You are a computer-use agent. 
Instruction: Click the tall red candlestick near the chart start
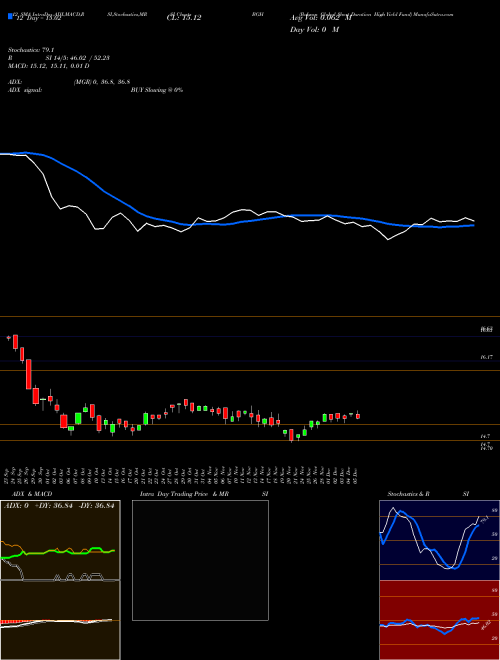point(29,374)
